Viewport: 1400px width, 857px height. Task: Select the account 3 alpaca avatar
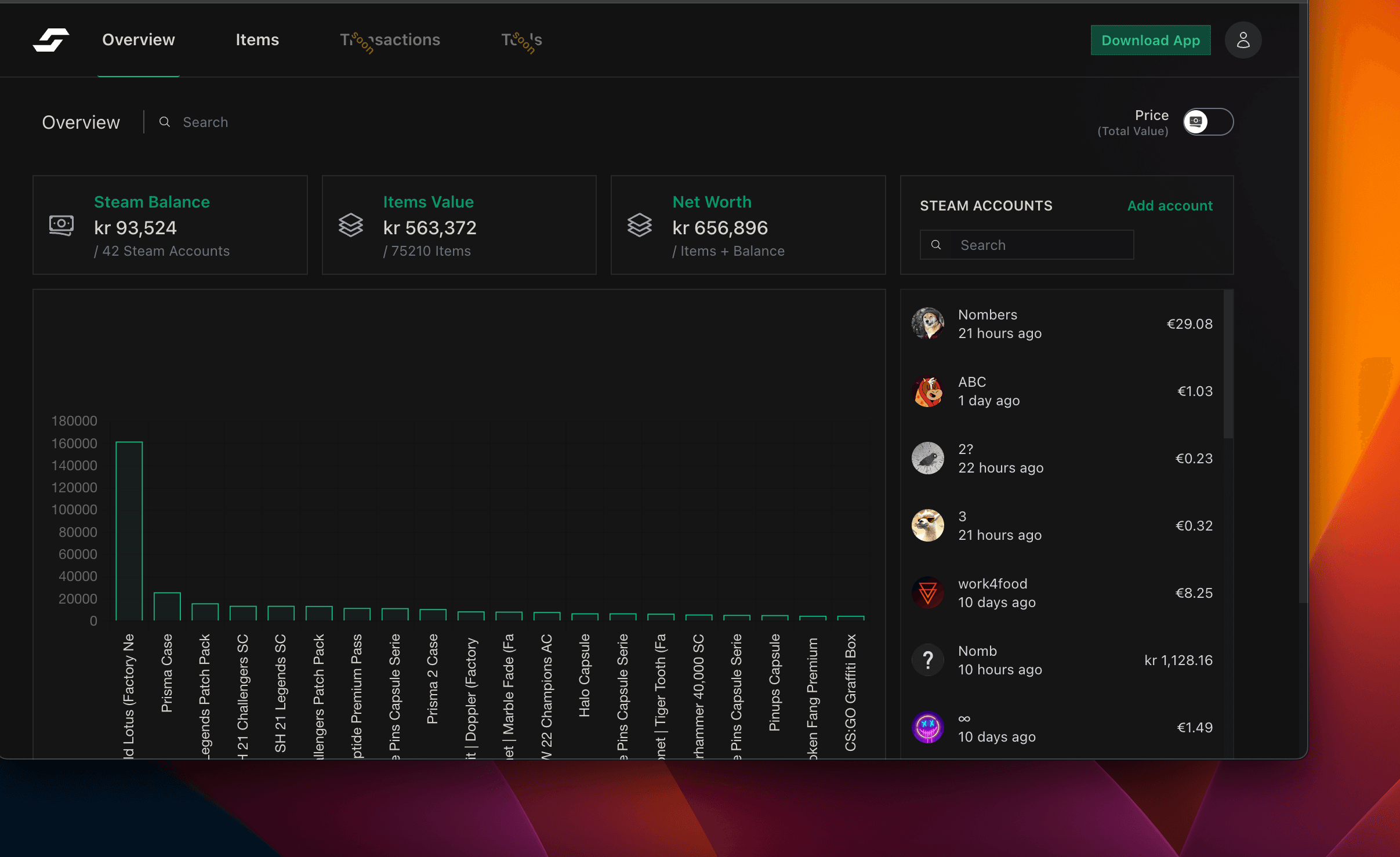coord(928,525)
